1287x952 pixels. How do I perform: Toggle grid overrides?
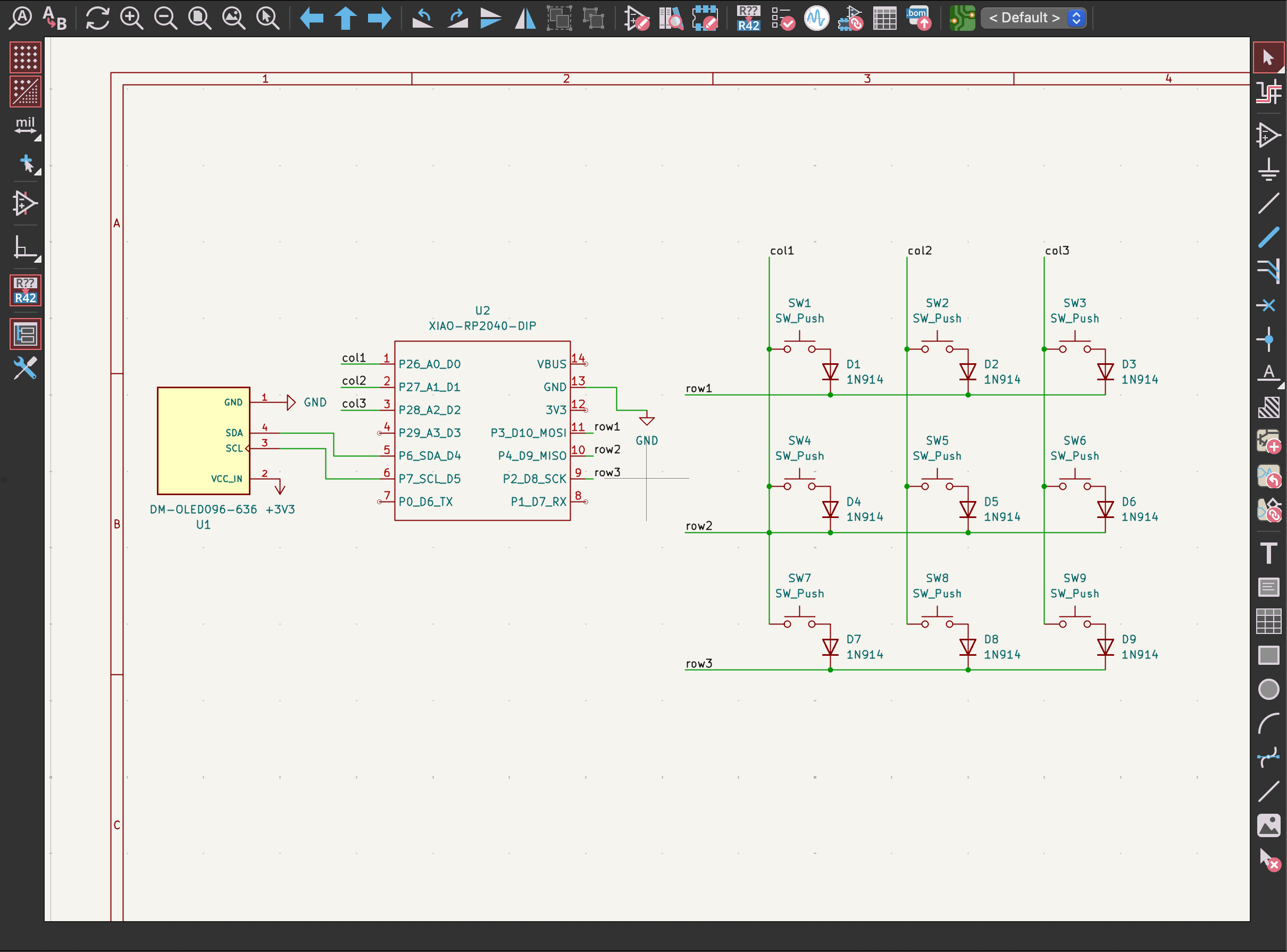[x=26, y=91]
